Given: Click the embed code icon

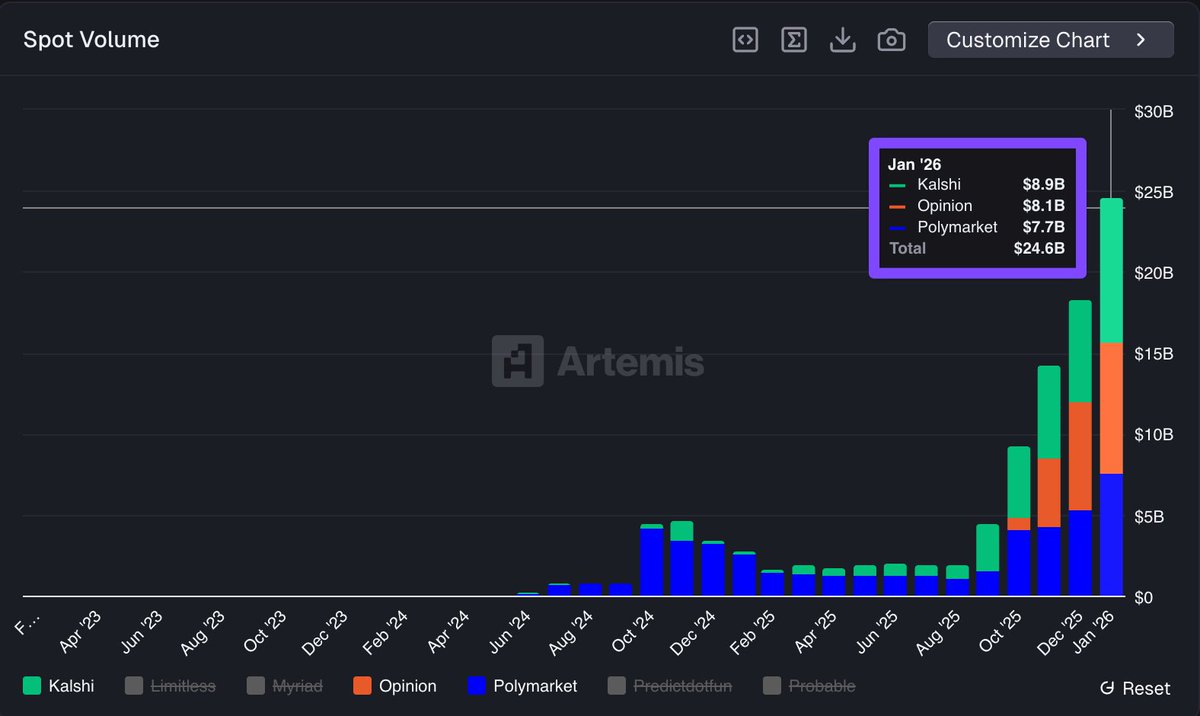Looking at the screenshot, I should pos(745,40).
